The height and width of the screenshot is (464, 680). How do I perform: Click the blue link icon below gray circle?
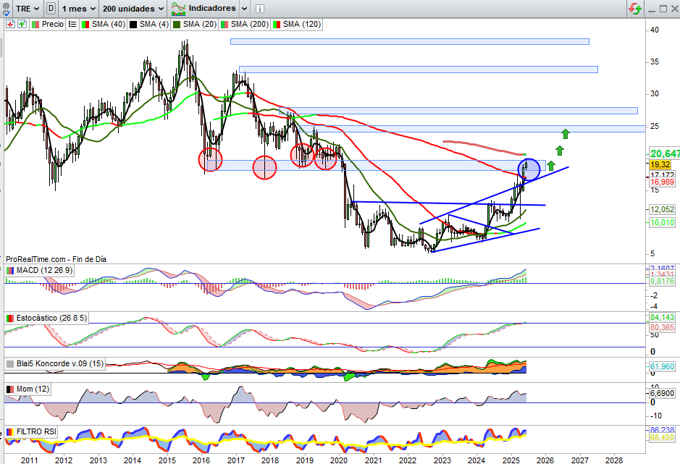[x=6, y=14]
